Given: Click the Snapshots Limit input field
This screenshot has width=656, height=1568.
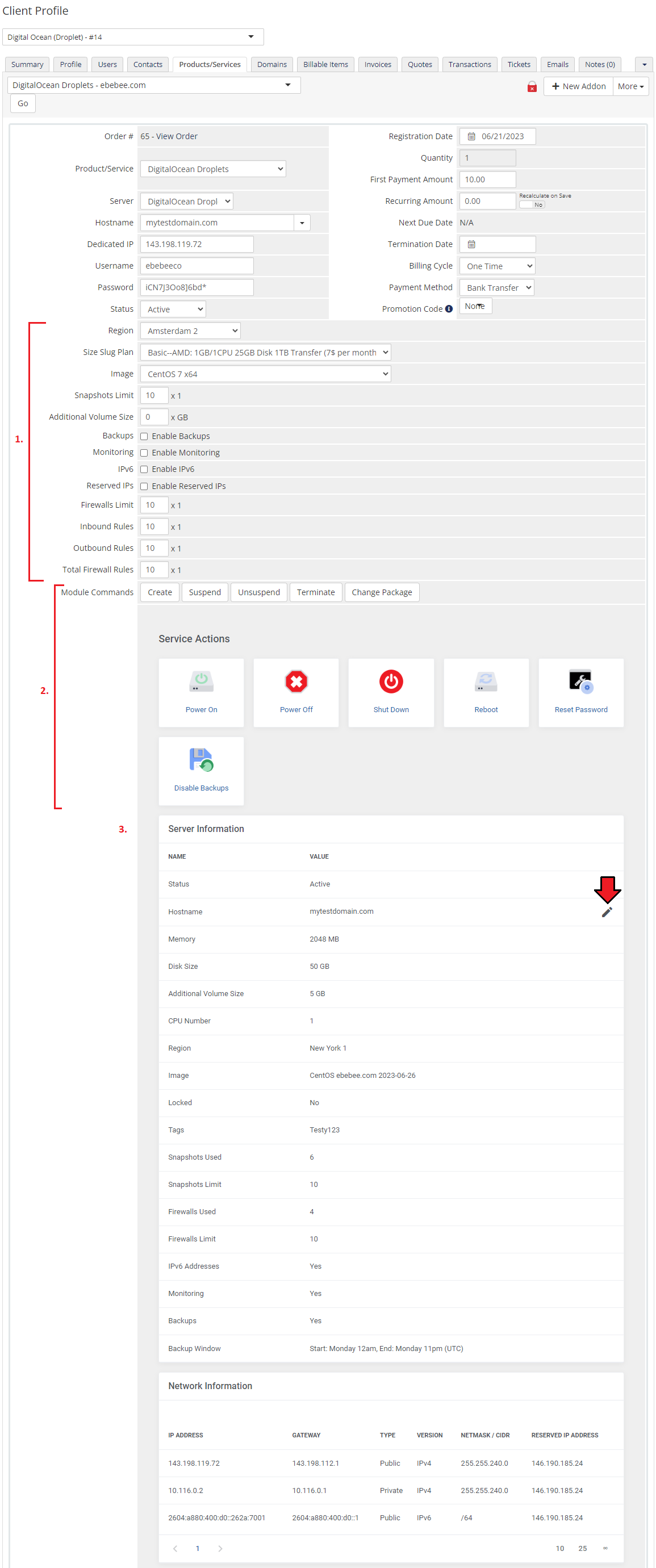Looking at the screenshot, I should pyautogui.click(x=154, y=396).
